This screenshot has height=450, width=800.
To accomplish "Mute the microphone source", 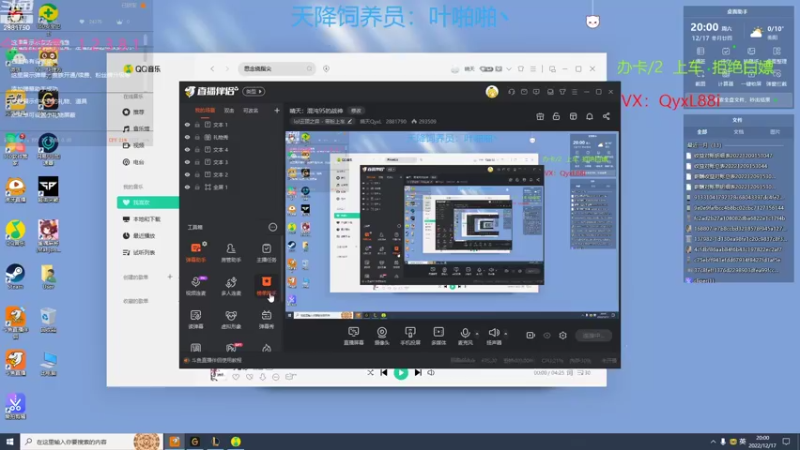I will point(465,336).
